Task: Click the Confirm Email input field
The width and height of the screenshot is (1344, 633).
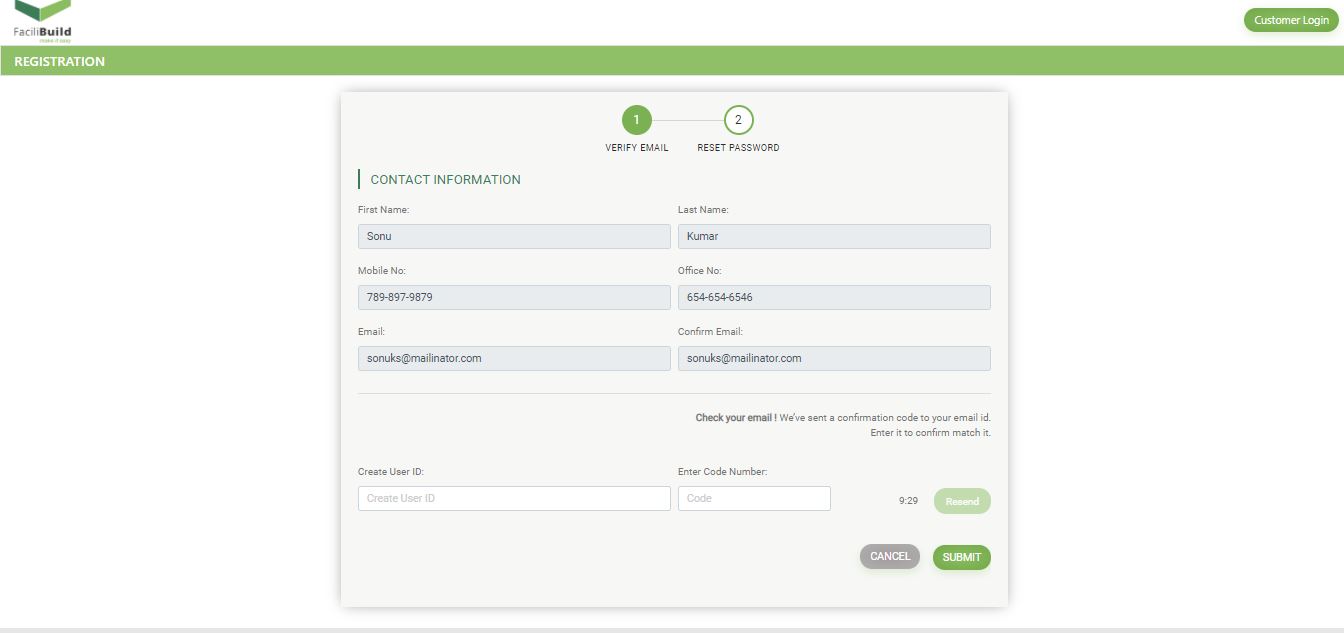Action: pos(834,359)
